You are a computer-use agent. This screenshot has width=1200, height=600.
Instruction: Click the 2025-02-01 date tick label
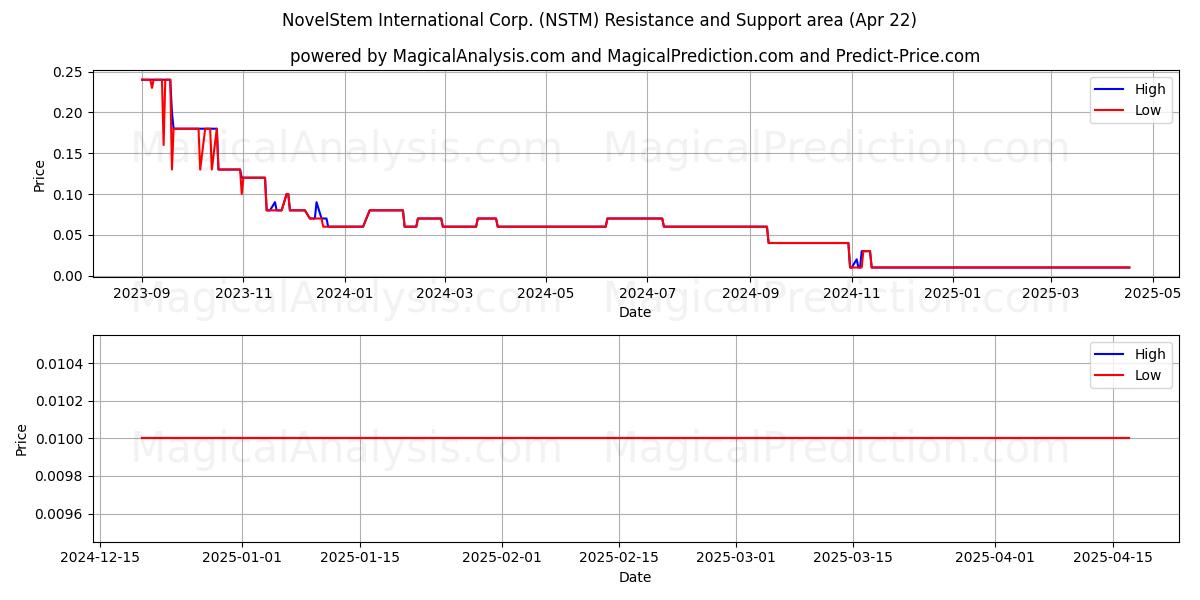(502, 558)
